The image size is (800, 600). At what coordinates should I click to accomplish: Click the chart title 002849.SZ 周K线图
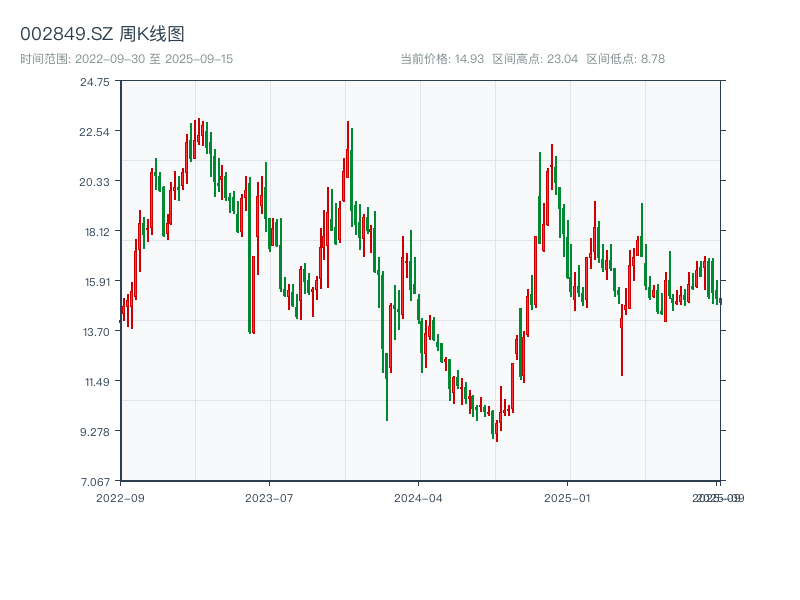tap(102, 34)
